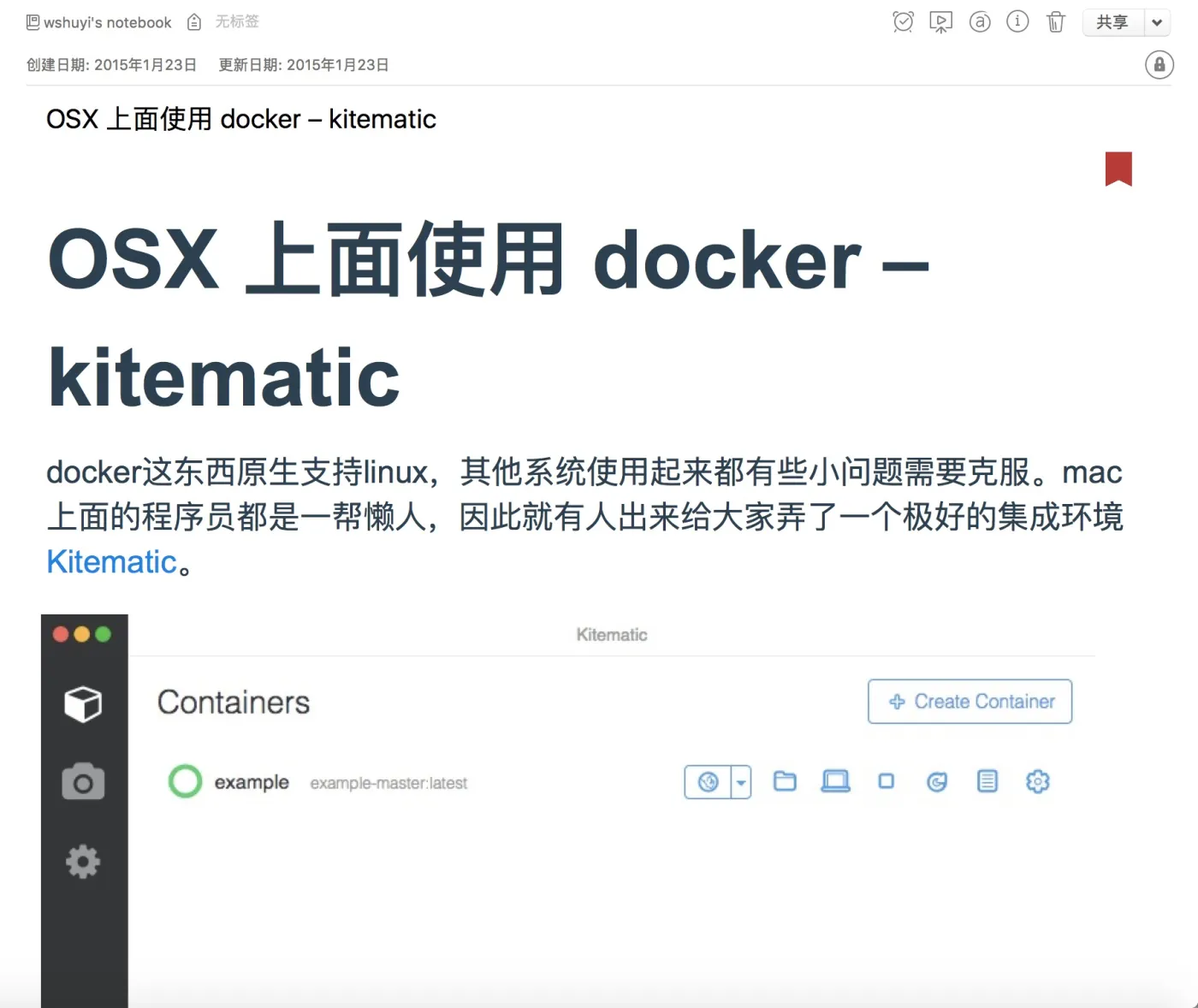Image resolution: width=1198 pixels, height=1008 pixels.
Task: Restart the example container icon
Action: tap(937, 781)
